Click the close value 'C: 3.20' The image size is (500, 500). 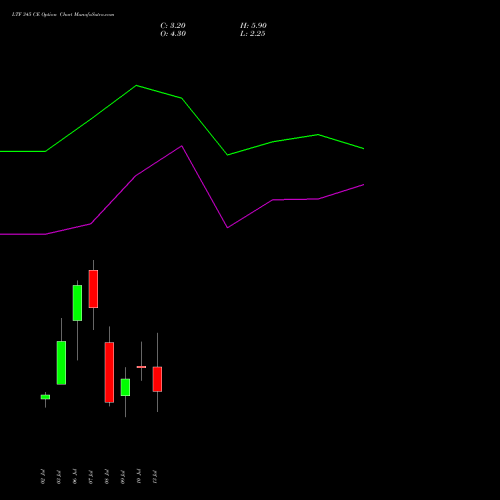(x=173, y=26)
